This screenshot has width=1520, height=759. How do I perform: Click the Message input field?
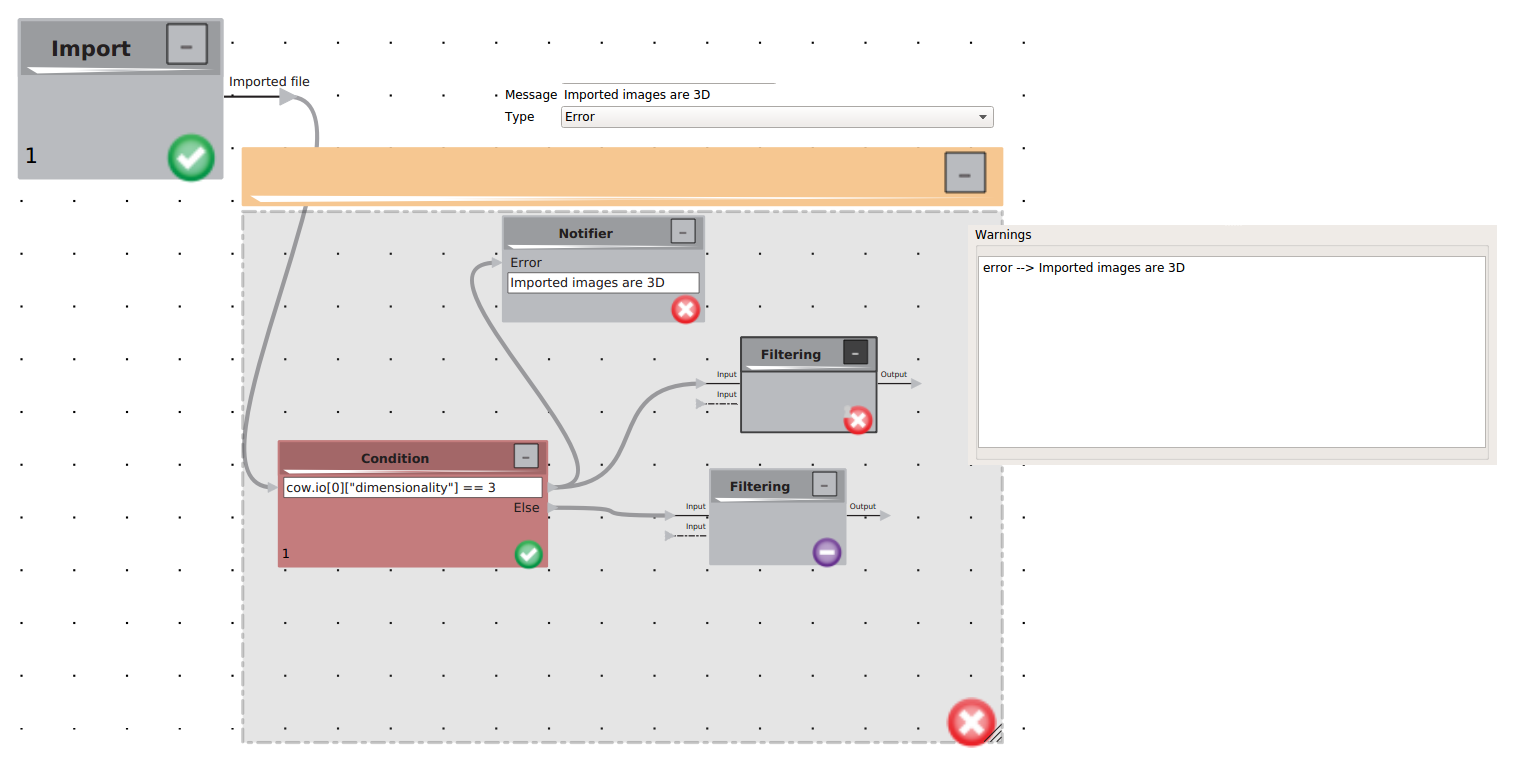coord(668,95)
